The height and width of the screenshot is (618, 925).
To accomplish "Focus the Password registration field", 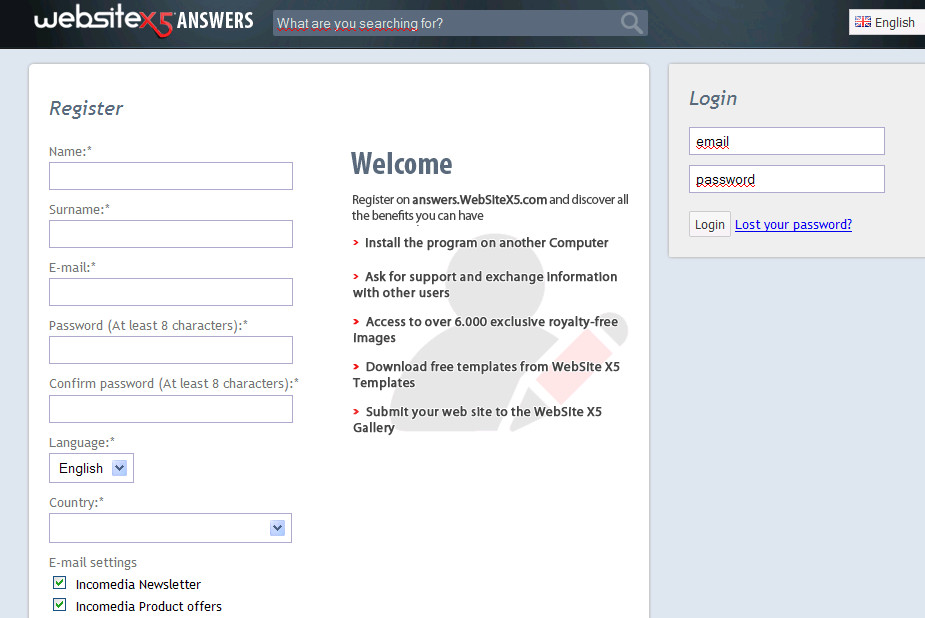I will (x=170, y=350).
